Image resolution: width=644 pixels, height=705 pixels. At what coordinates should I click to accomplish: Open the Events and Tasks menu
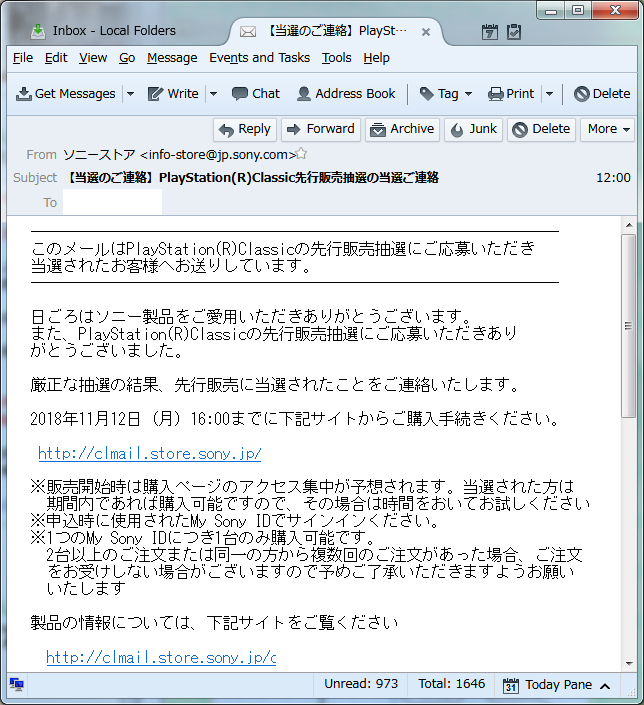(x=259, y=58)
